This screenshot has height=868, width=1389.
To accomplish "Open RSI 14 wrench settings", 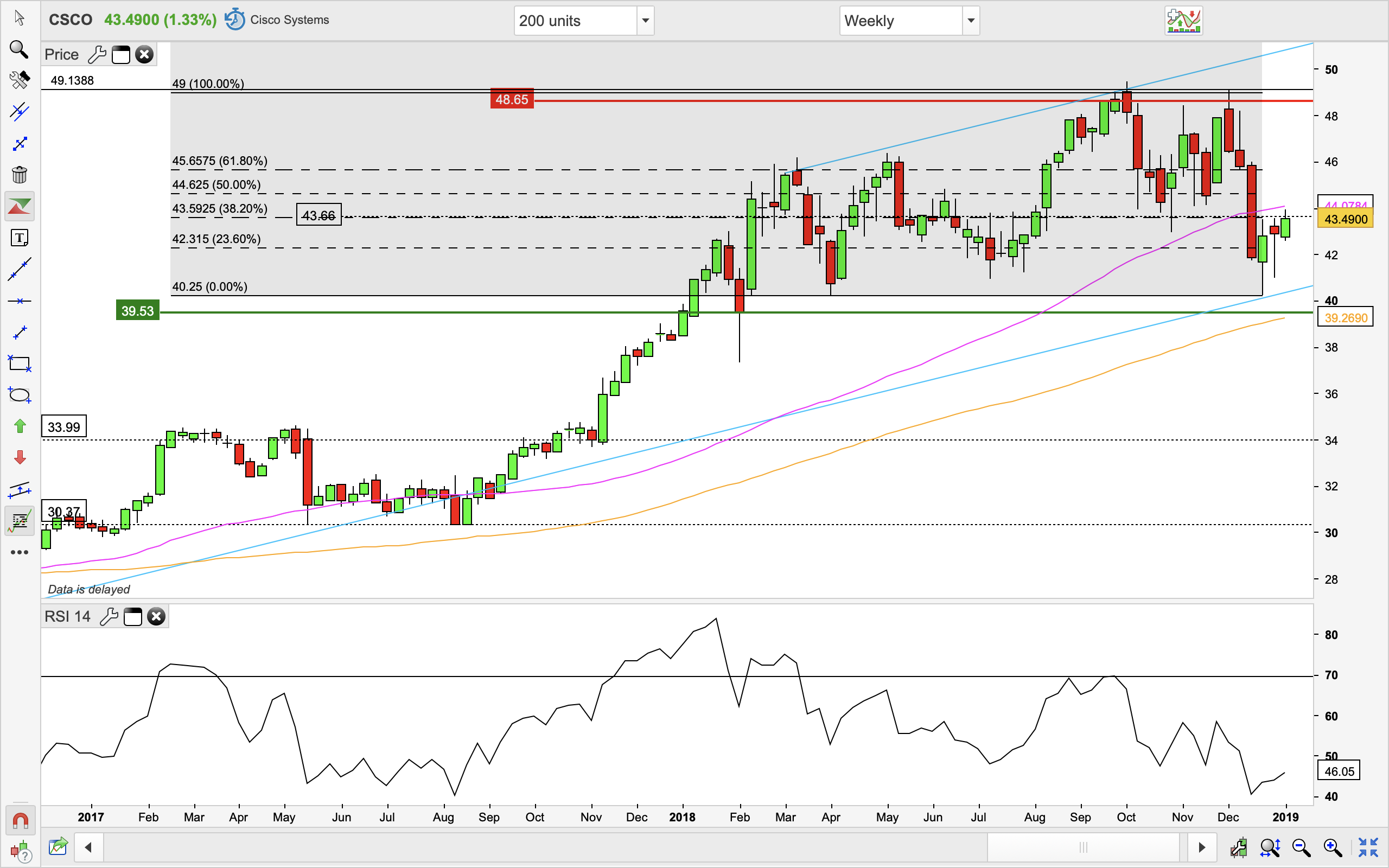I will click(x=109, y=617).
